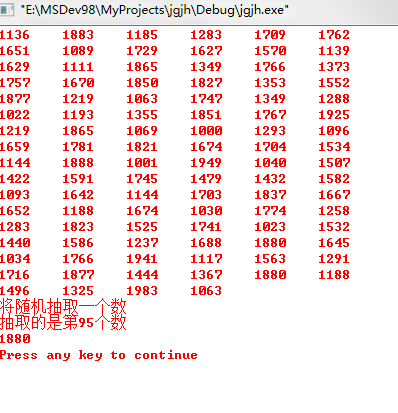Viewport: 398px width, 413px height.
Task: Click the line 将随机抽取一个数
Action: click(x=63, y=306)
